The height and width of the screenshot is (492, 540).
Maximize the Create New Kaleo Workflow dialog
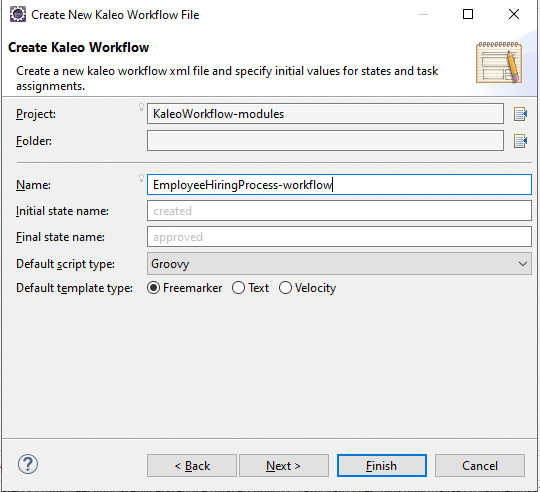pyautogui.click(x=468, y=14)
